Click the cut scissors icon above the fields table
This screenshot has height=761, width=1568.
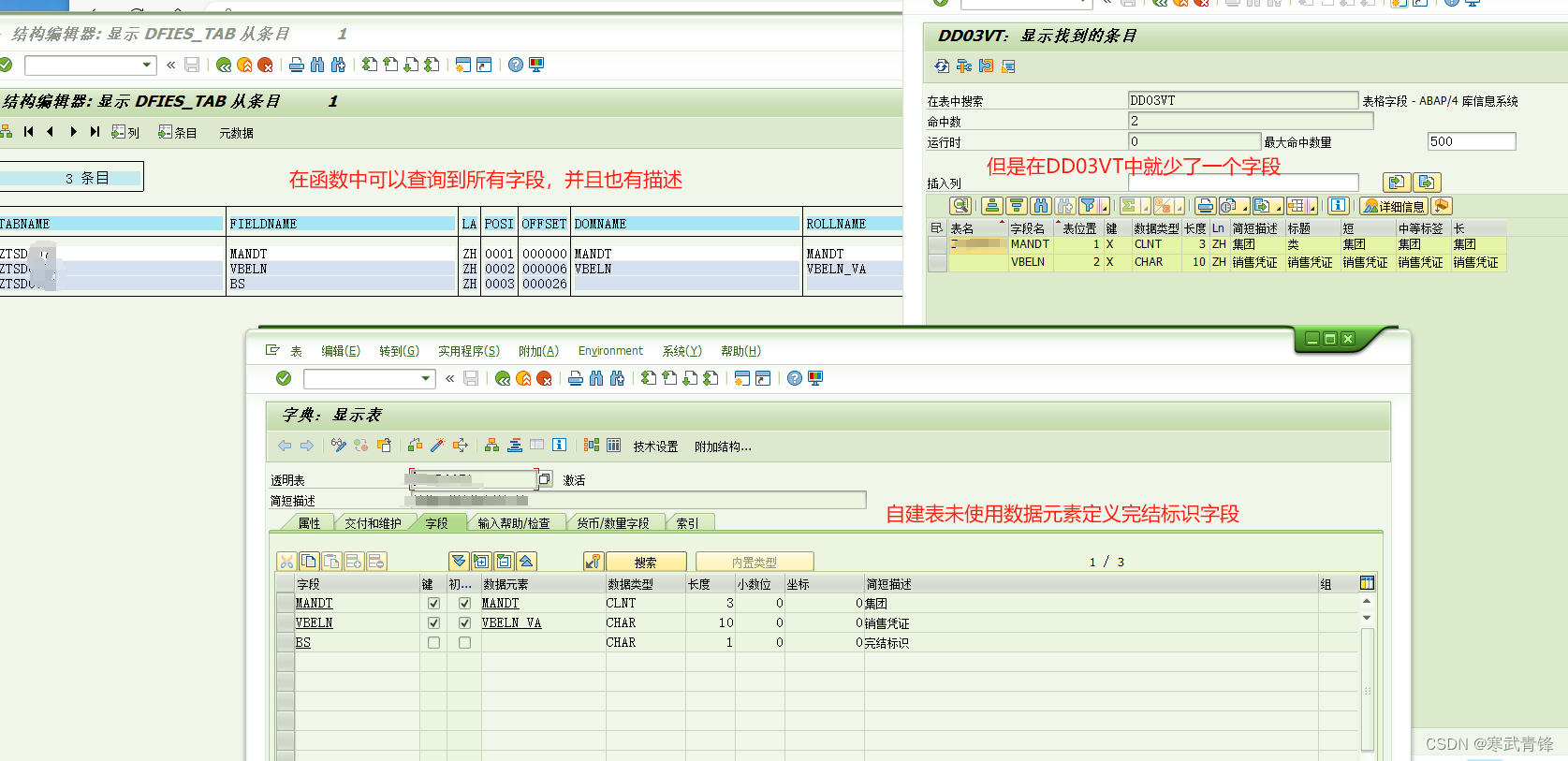286,562
